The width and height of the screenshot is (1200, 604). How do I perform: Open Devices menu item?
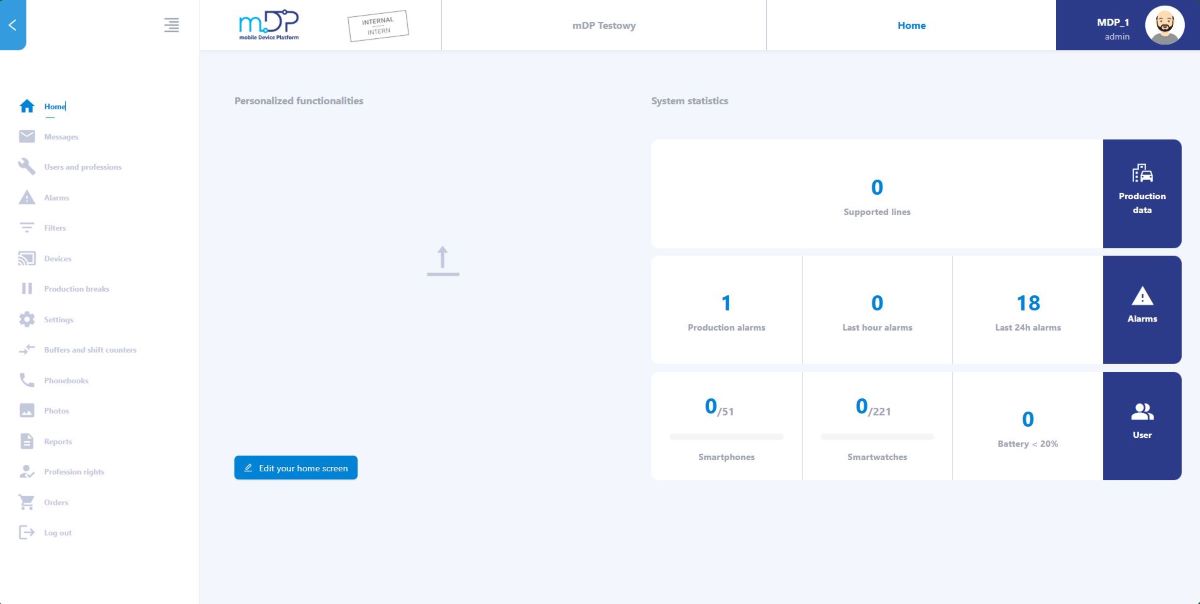[x=58, y=259]
